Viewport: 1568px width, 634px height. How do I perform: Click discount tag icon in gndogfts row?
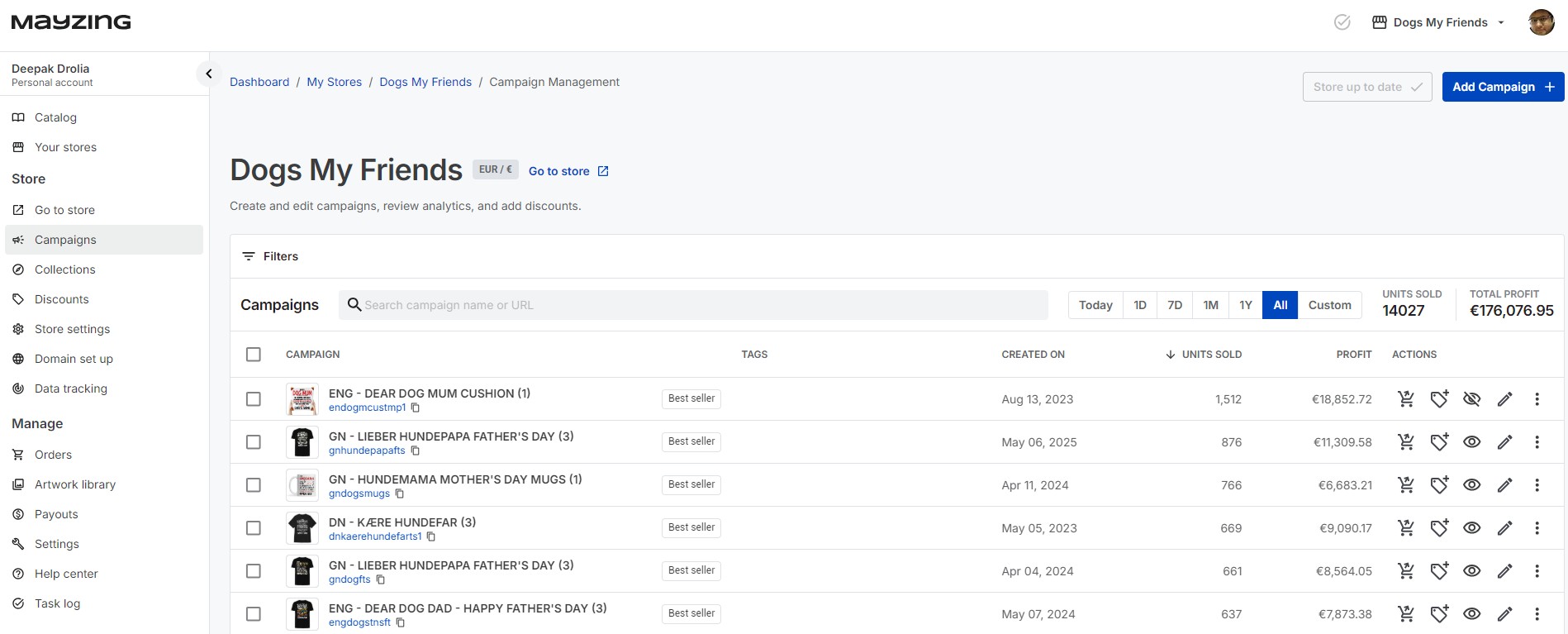(1439, 571)
